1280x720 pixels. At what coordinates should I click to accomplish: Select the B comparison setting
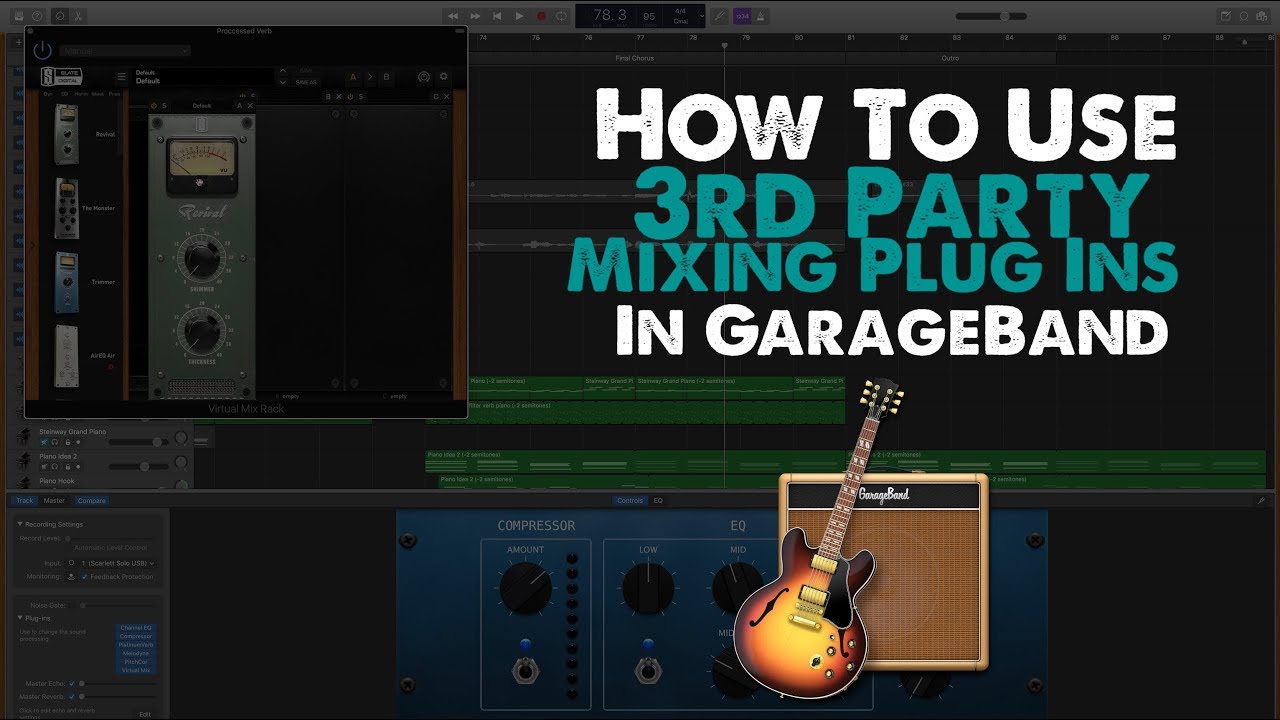[x=386, y=77]
